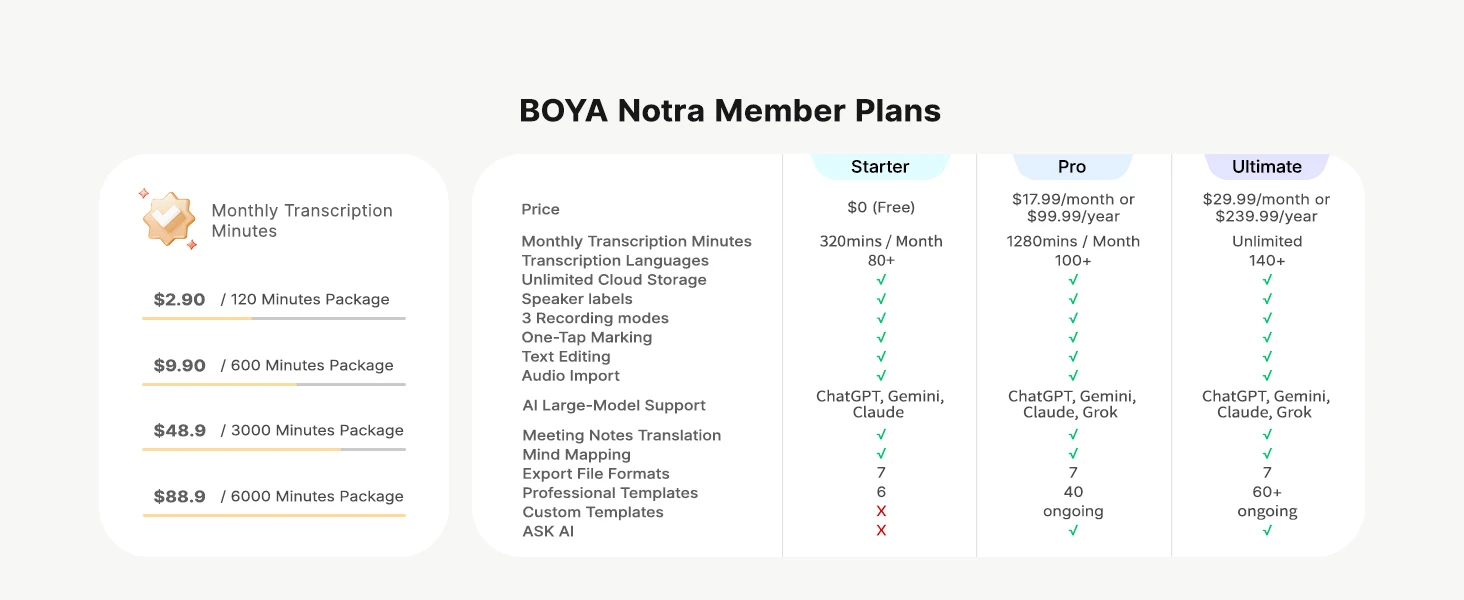Click the 6000 Minutes Package progress bar

click(274, 515)
